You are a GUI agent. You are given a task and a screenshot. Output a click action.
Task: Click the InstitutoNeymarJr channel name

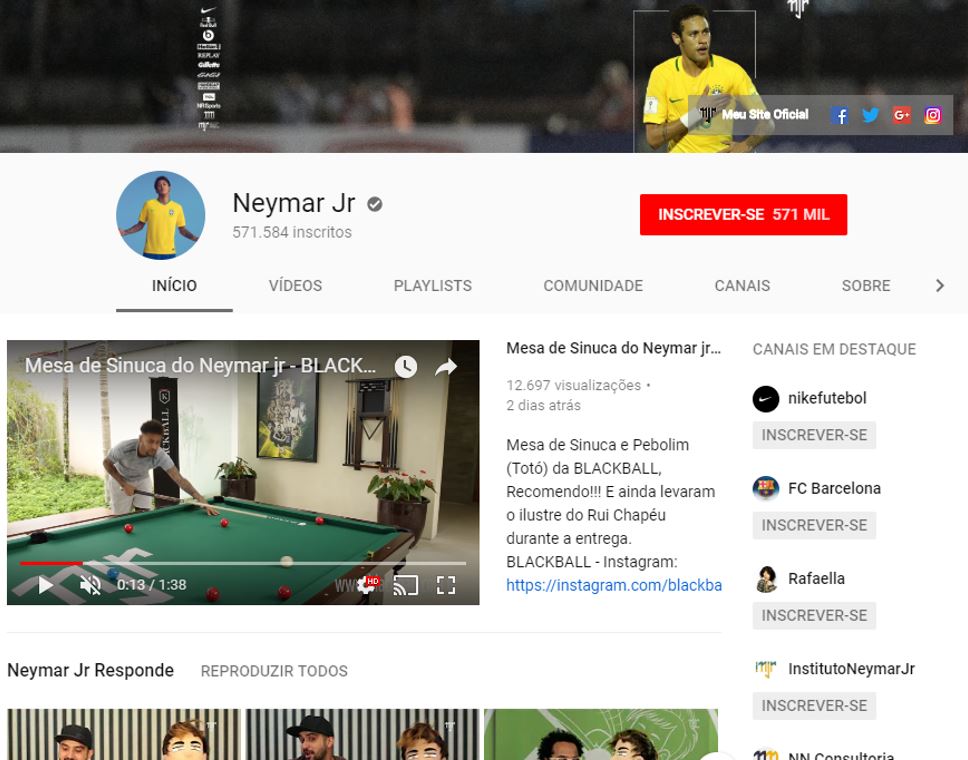point(852,669)
